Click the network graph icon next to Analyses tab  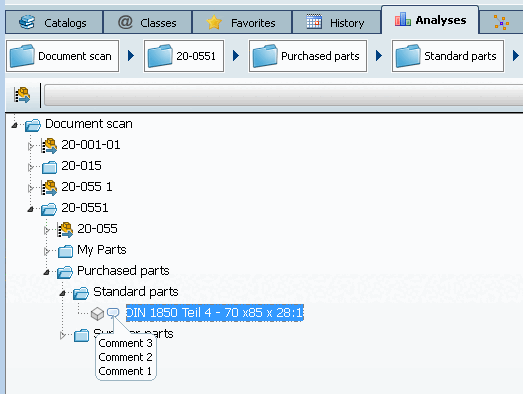[501, 22]
